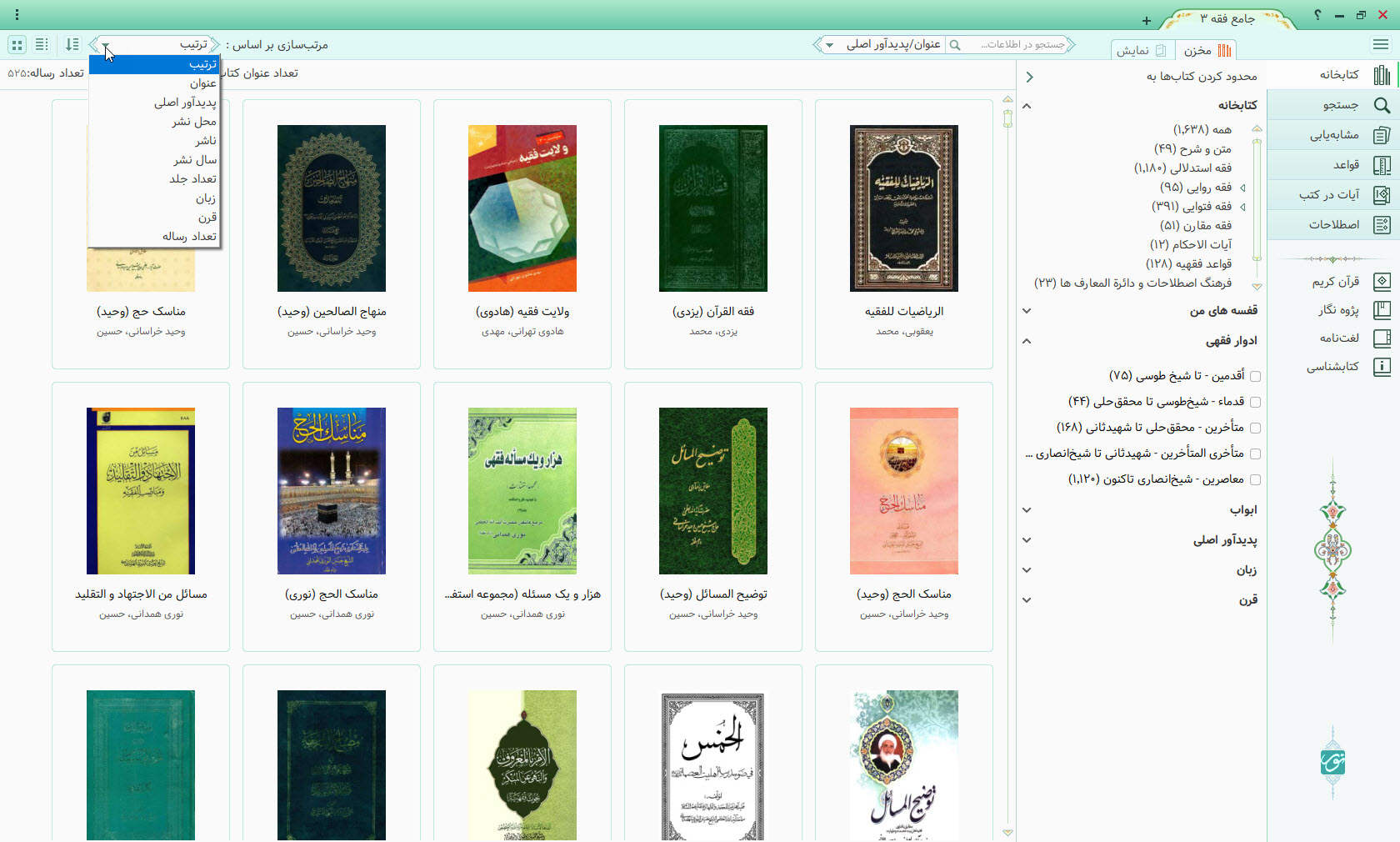
Task: Open the قواعد rules sidebar icon
Action: click(1382, 165)
